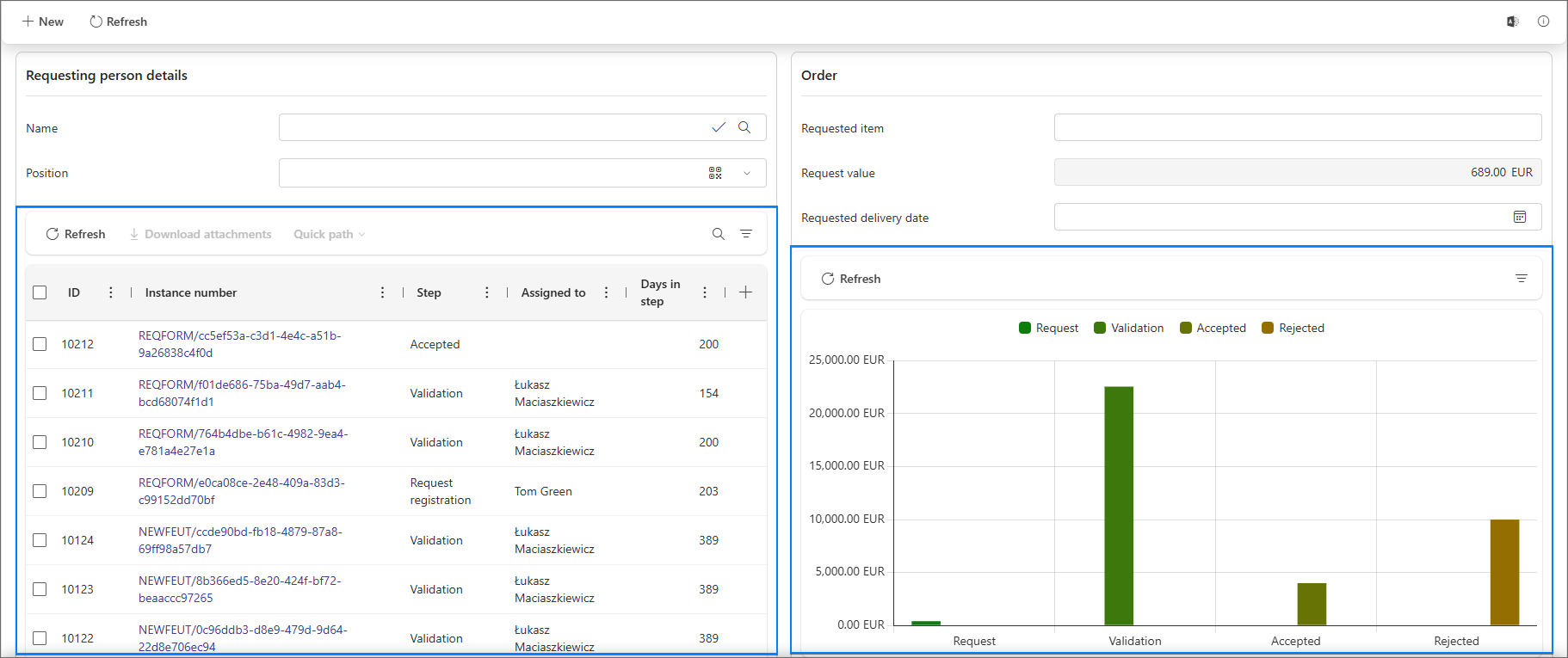The image size is (1568, 658).
Task: Toggle the select-all checkbox in table header
Action: coord(40,292)
